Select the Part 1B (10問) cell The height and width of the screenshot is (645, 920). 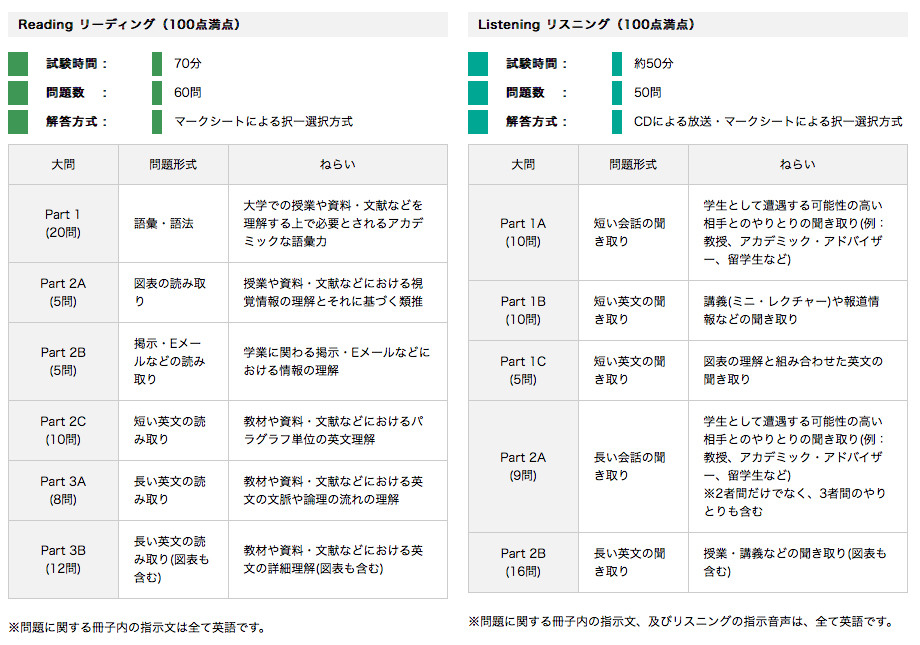coord(523,310)
